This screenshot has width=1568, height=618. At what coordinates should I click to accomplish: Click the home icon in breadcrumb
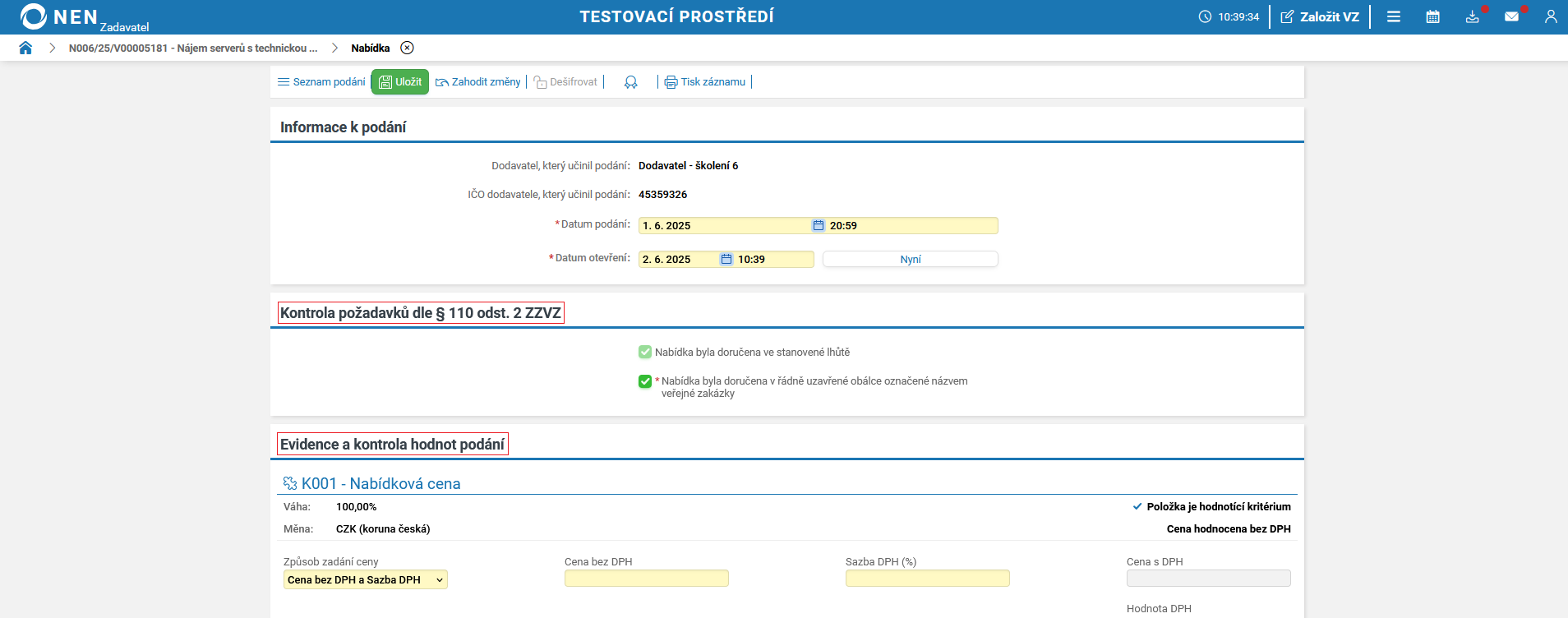[x=25, y=48]
